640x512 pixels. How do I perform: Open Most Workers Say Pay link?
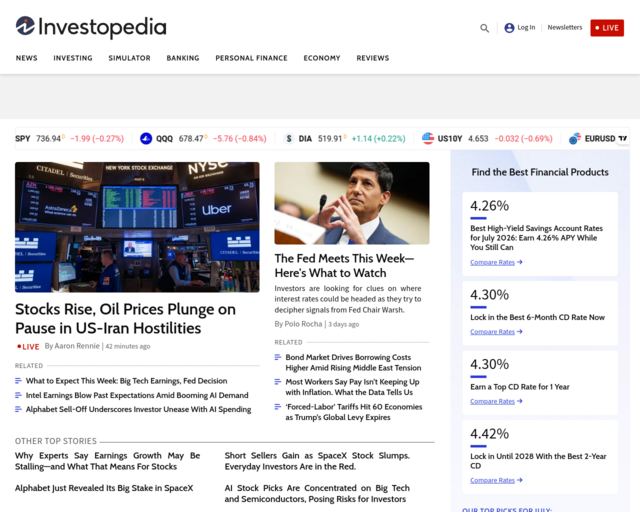[x=352, y=387]
